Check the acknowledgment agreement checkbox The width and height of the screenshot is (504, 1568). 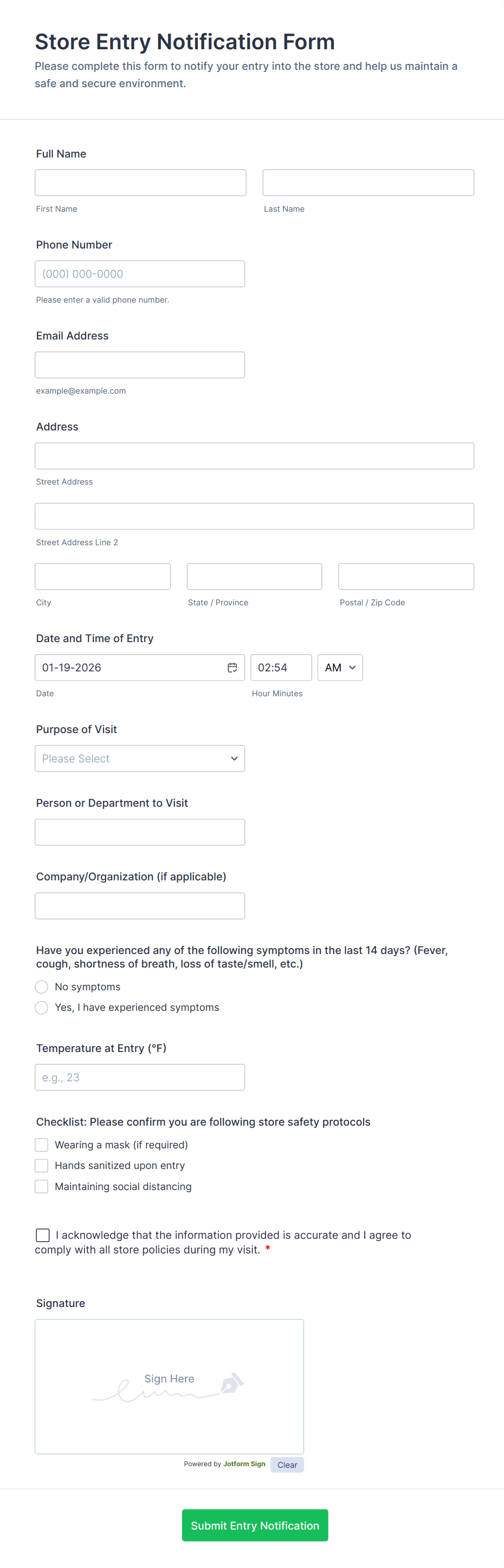[x=43, y=1235]
